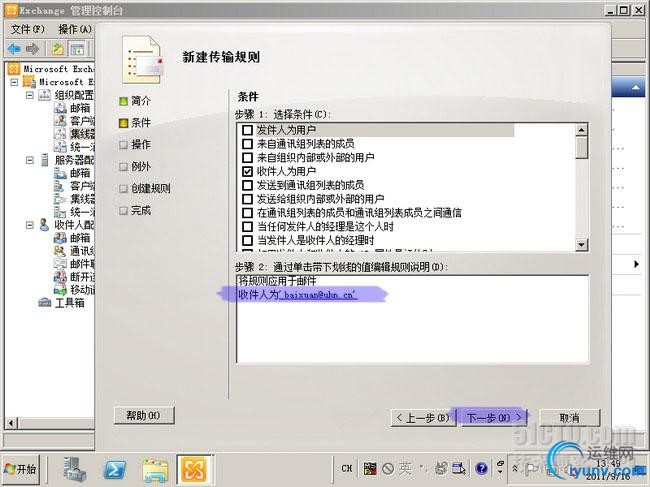Check 来自通讯组列表的成员 condition
The width and height of the screenshot is (650, 487).
[247, 144]
